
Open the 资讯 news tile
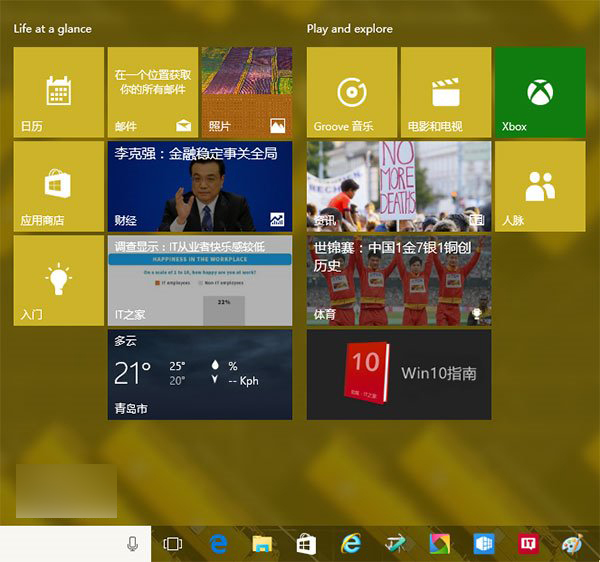398,186
